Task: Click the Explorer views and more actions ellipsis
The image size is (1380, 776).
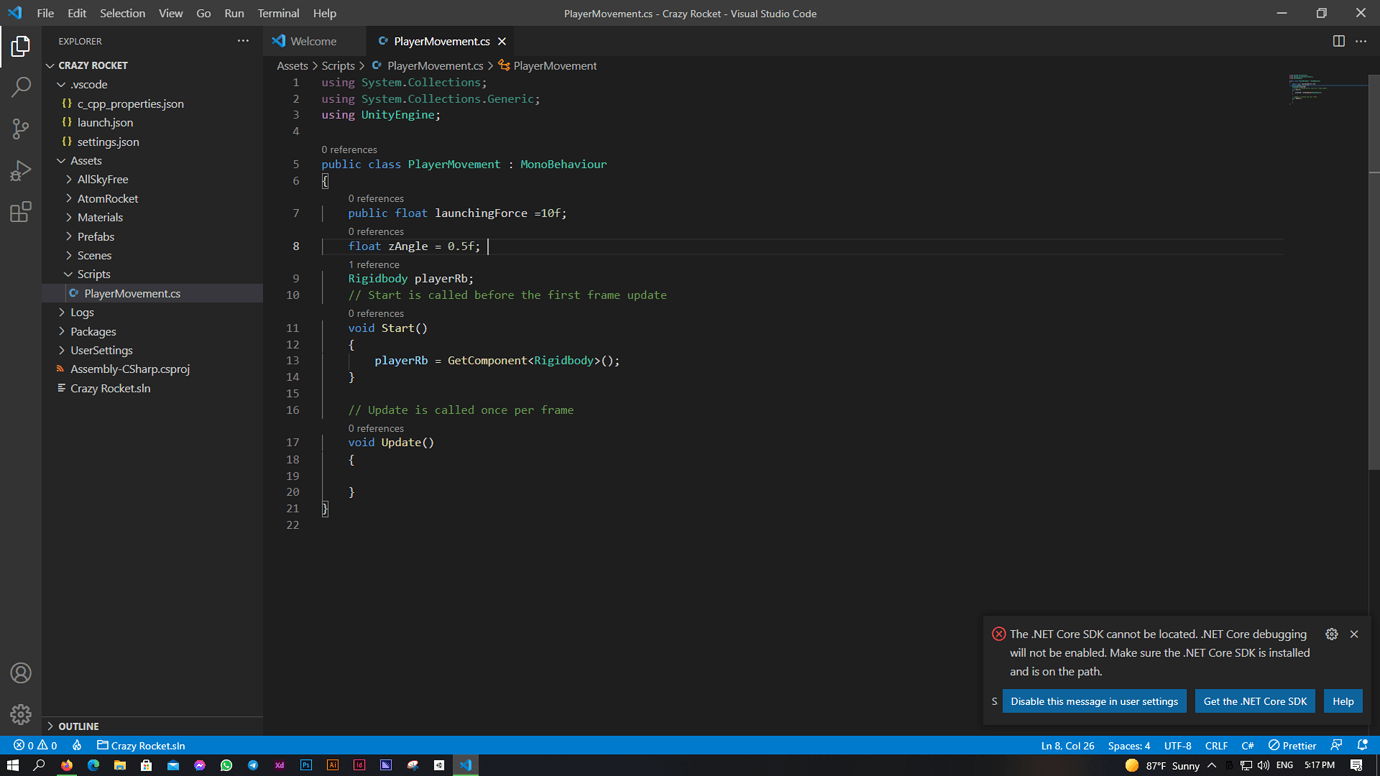Action: [x=243, y=41]
